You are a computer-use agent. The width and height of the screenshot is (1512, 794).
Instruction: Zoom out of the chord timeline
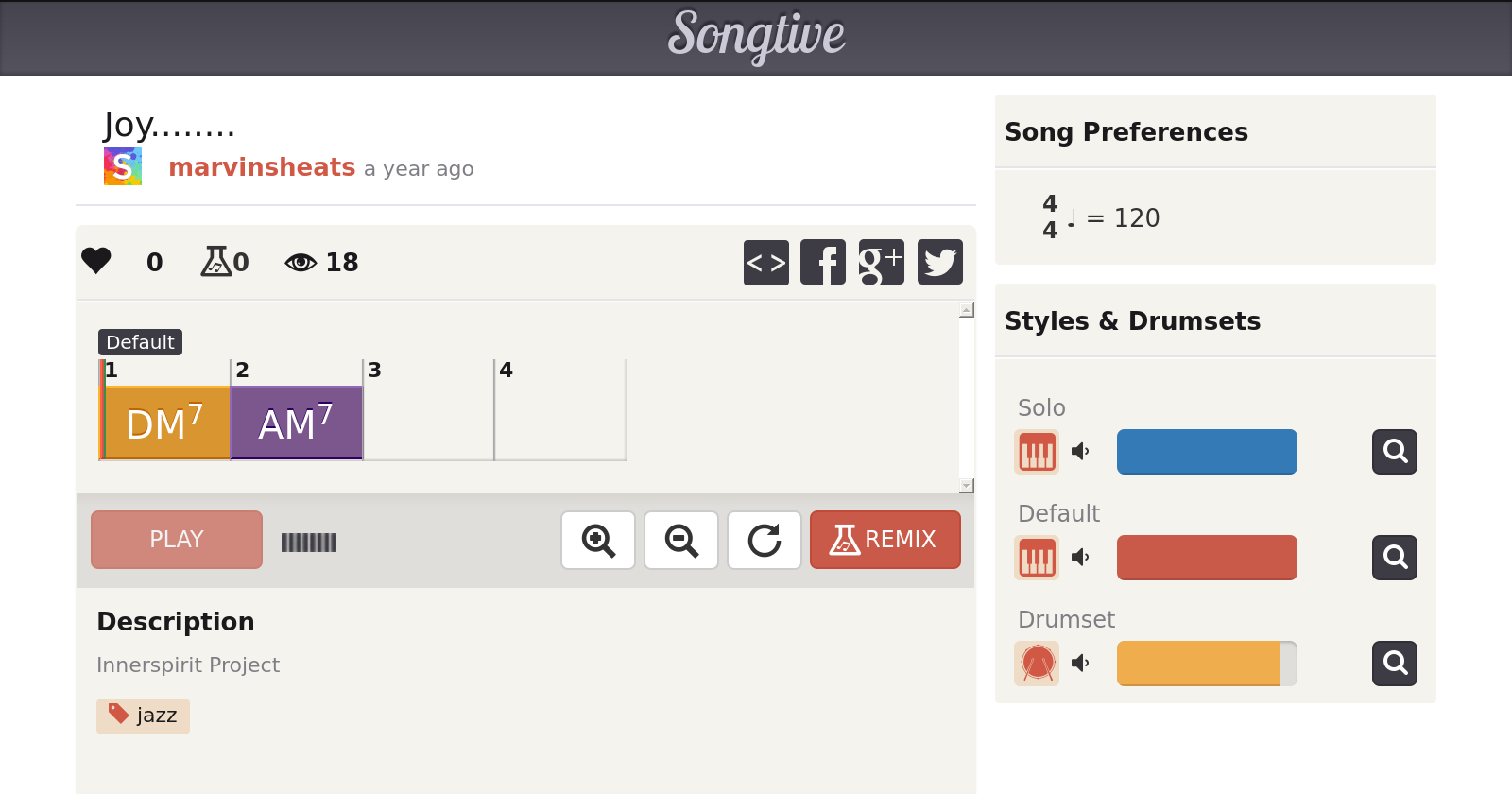click(x=681, y=541)
